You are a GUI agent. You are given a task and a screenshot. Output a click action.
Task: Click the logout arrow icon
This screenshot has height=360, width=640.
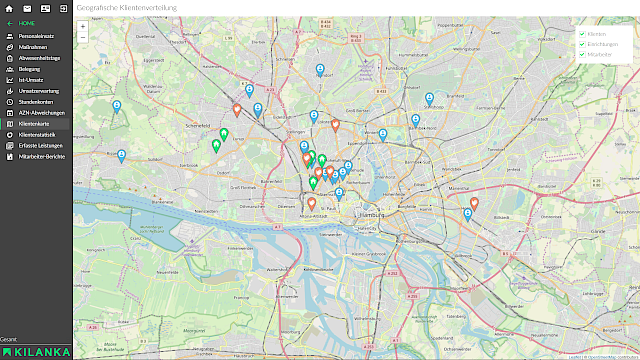tap(63, 8)
